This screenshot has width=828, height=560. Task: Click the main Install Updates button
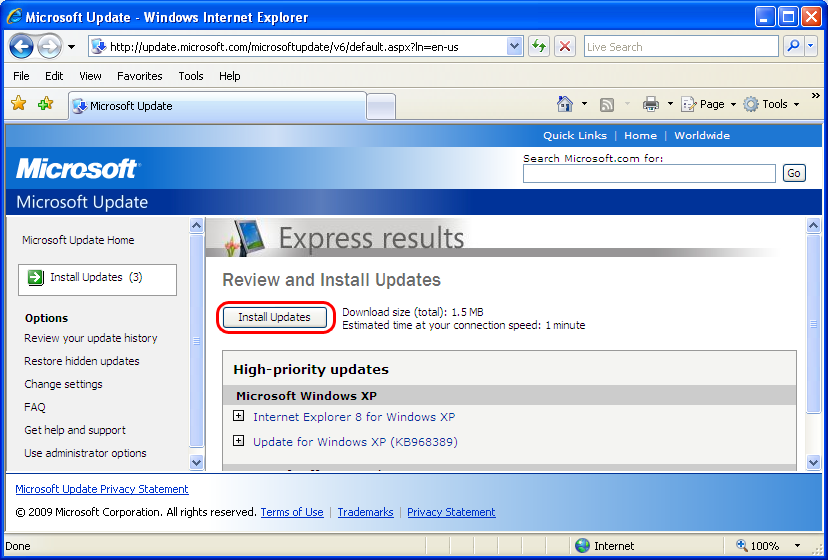[x=275, y=318]
